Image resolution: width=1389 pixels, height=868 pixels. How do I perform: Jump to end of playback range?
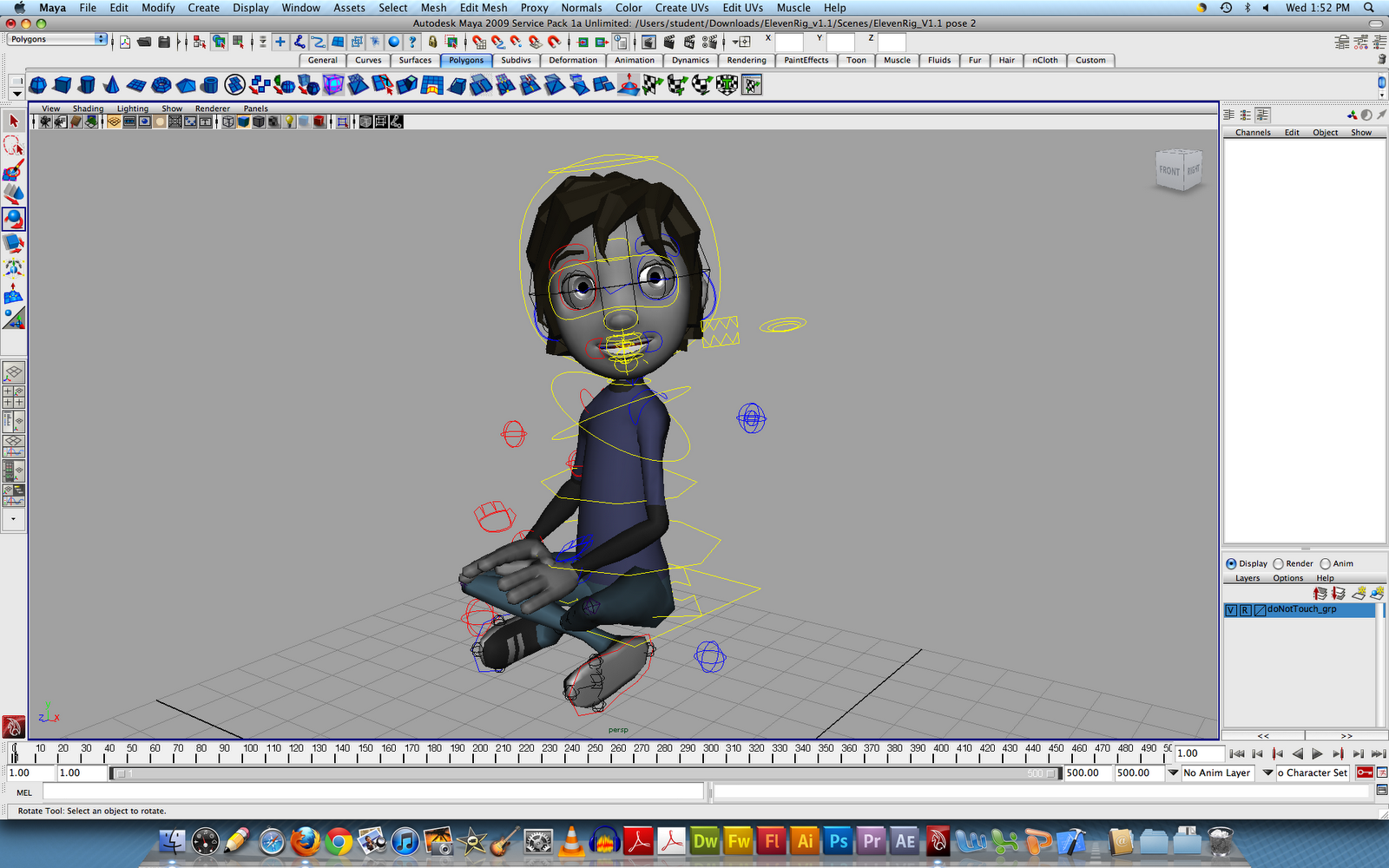pos(1378,753)
